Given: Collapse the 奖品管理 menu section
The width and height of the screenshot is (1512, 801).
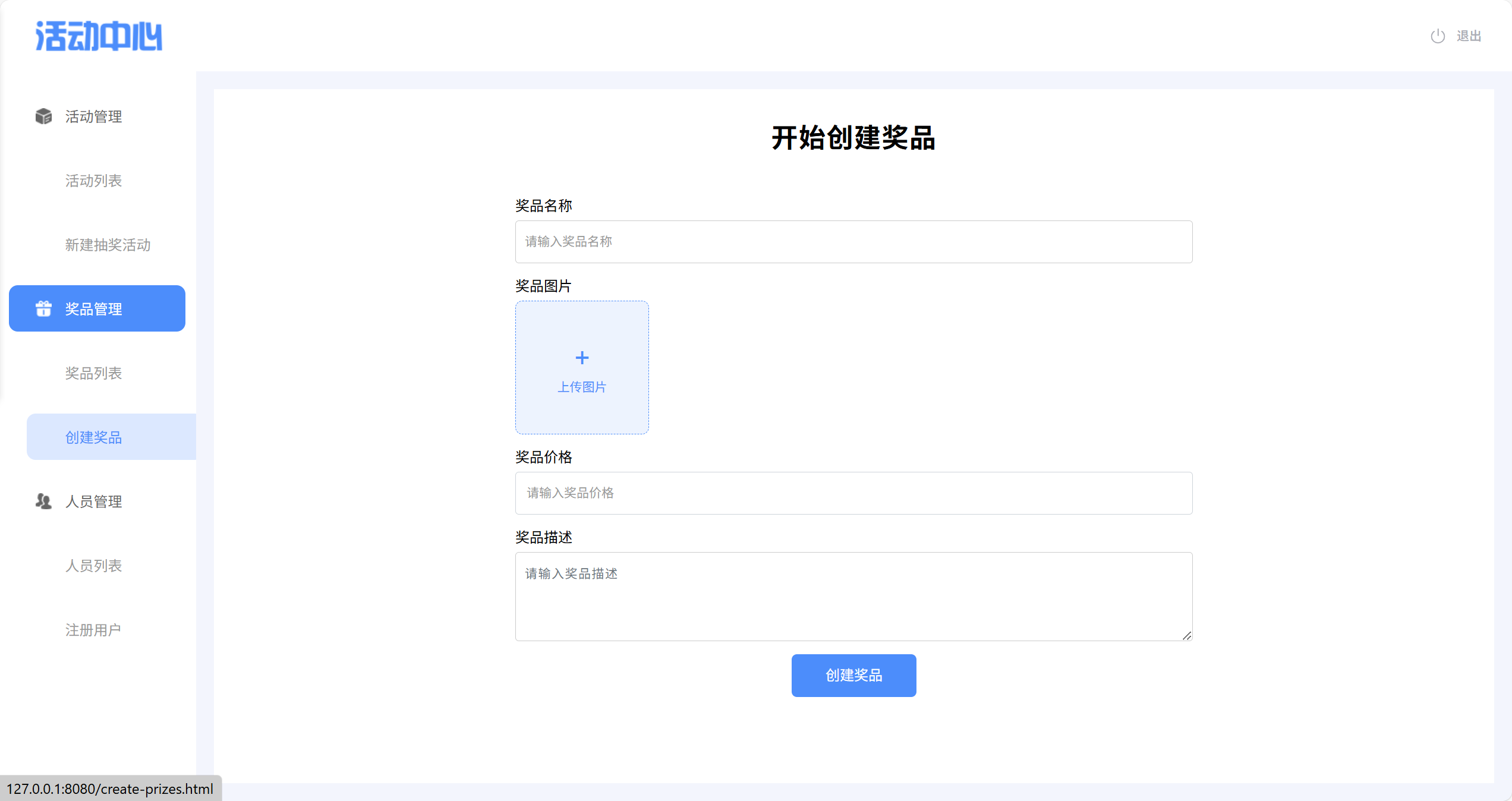Looking at the screenshot, I should coord(93,309).
